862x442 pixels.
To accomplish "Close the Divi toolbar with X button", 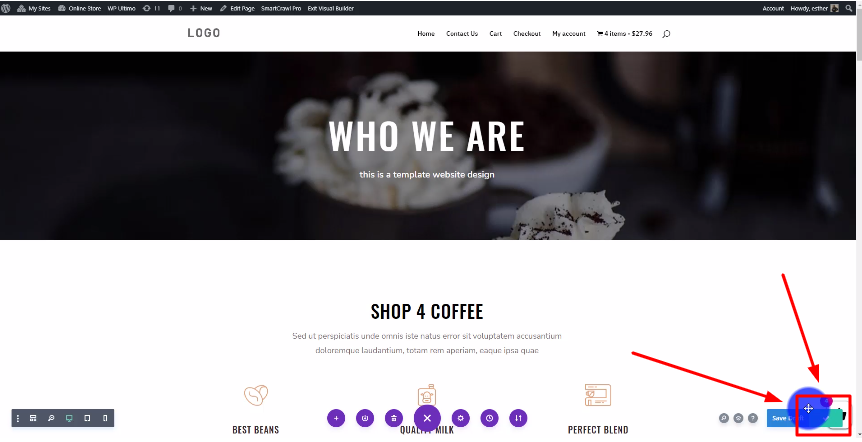I will pyautogui.click(x=427, y=418).
